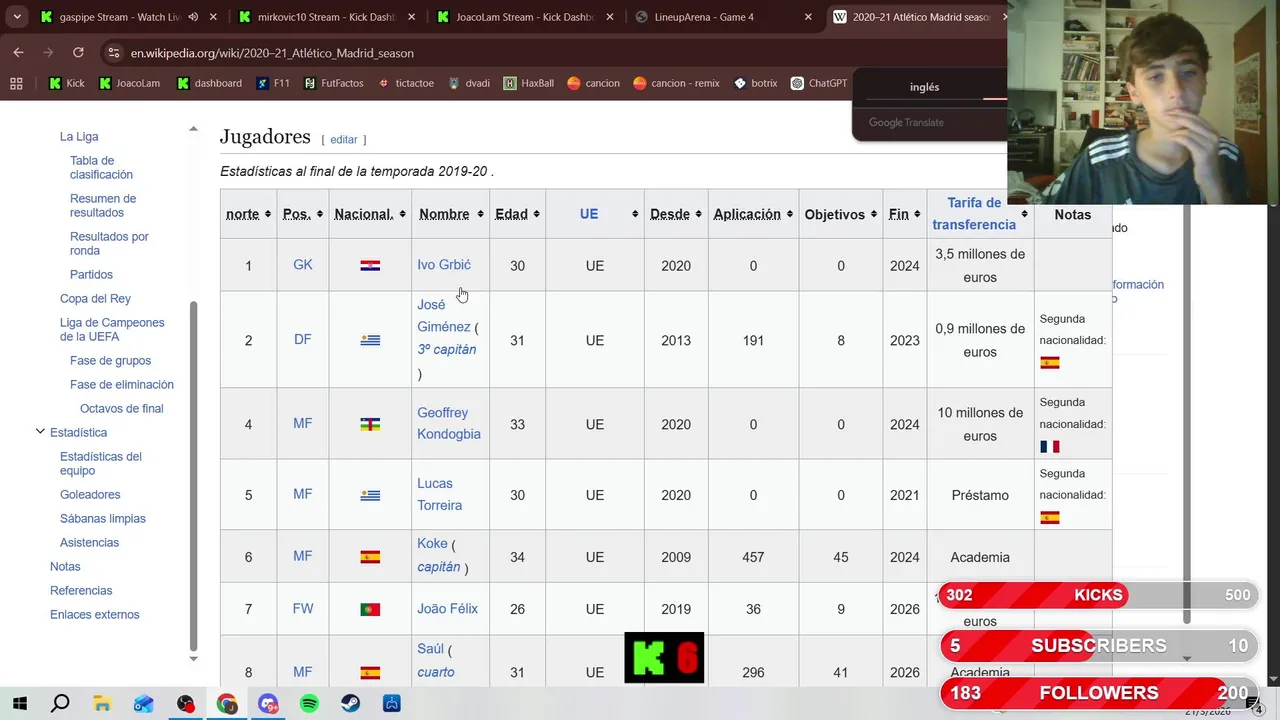Open the JoacoLam bookmark
Screen dimensions: 1280x720
click(129, 83)
